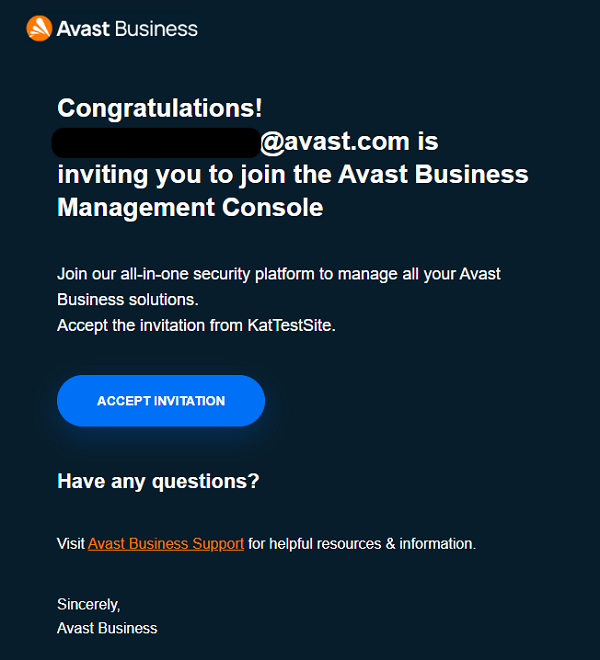This screenshot has height=660, width=600.
Task: Click 'Accept the invitation from' text
Action: tap(150, 325)
